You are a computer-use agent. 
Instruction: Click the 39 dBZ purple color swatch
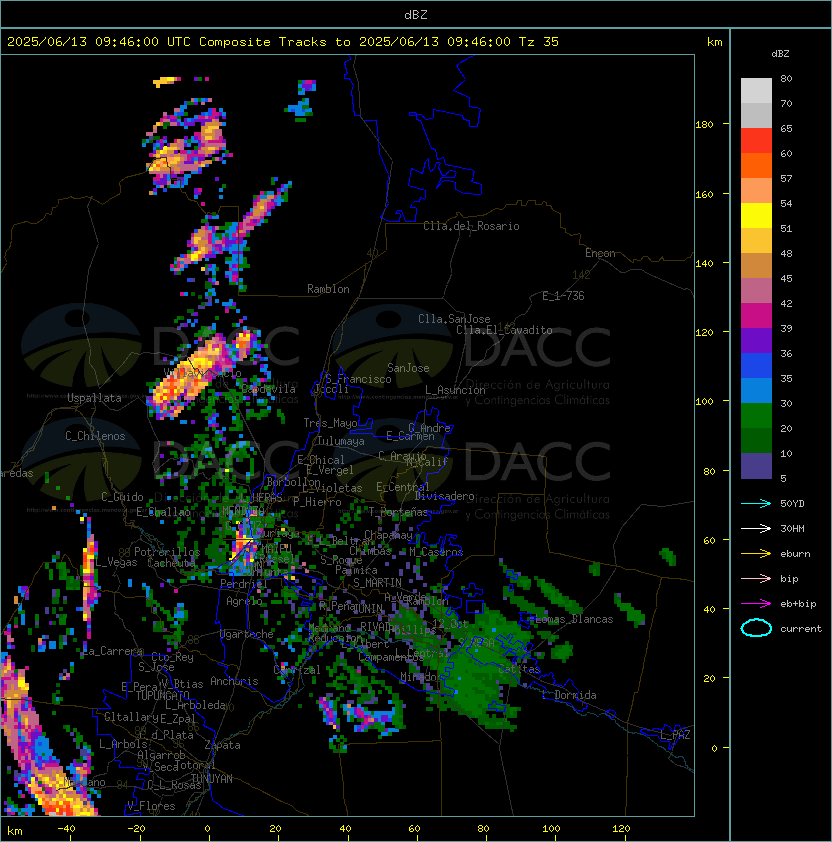756,340
